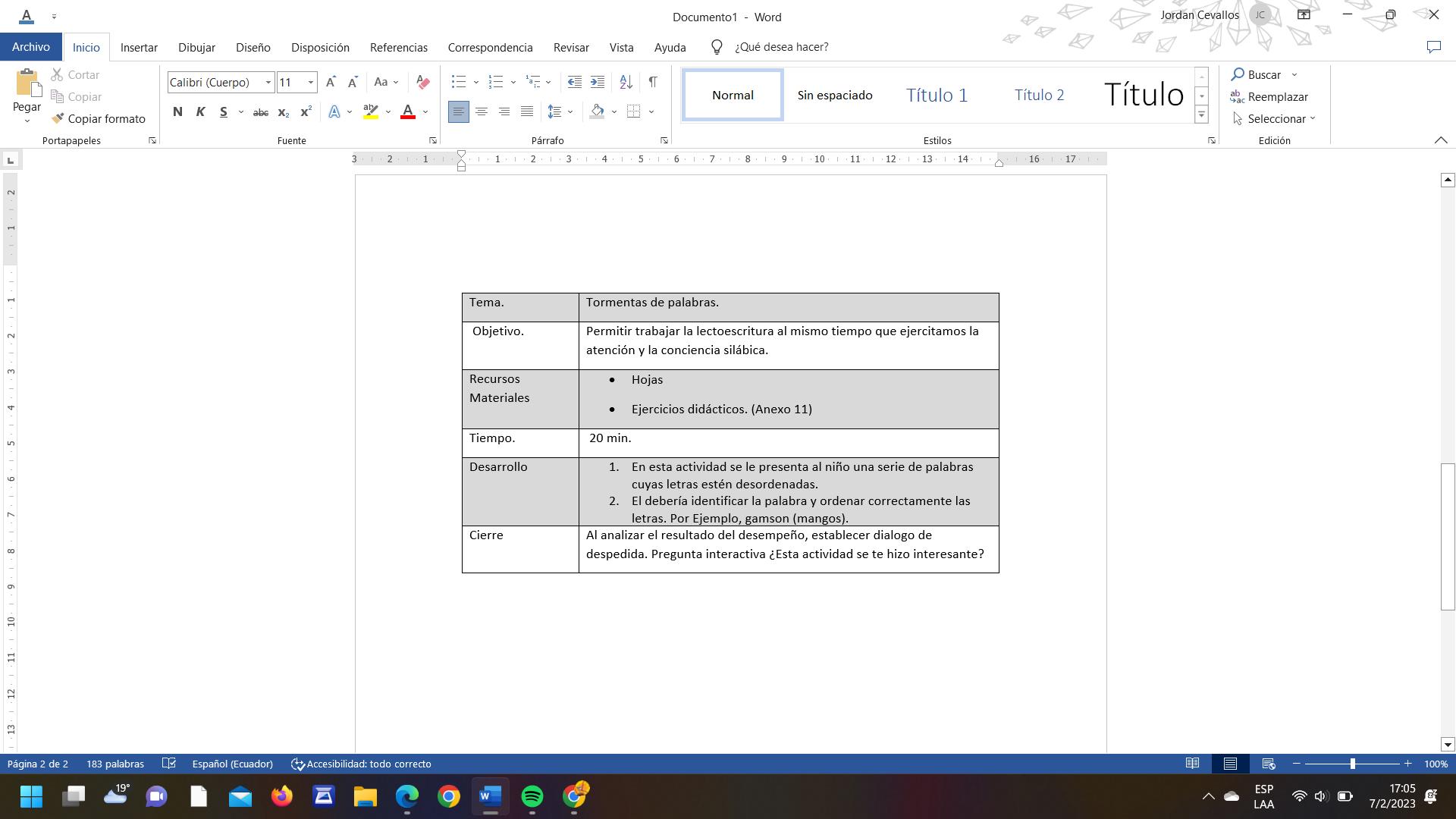This screenshot has height=819, width=1456.
Task: Click the strikethrough abc icon
Action: pos(260,111)
